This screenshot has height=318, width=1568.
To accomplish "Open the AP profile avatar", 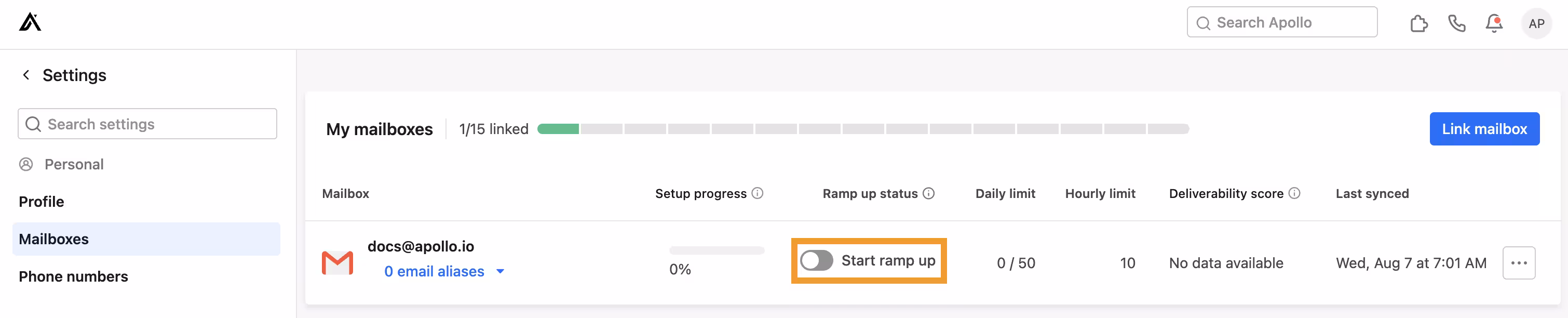I will coord(1536,24).
